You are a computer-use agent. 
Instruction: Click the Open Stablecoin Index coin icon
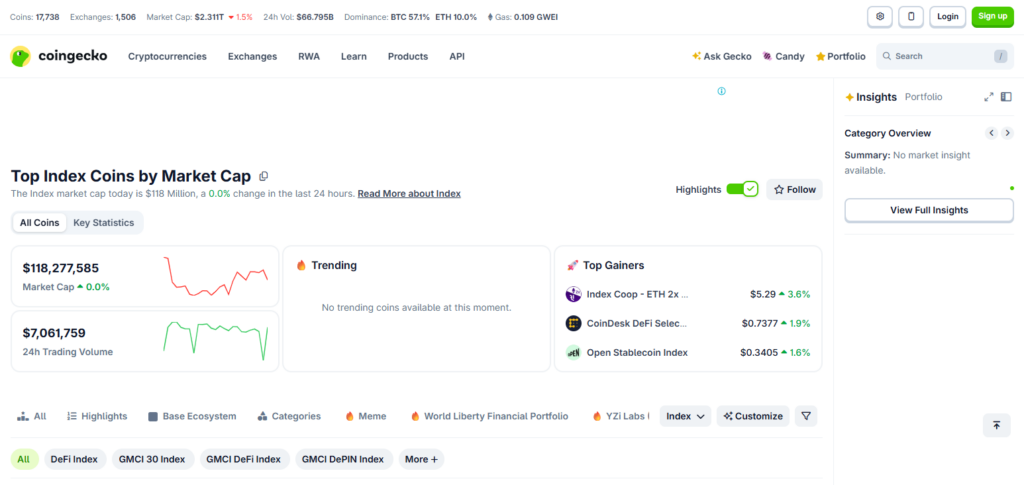pyautogui.click(x=573, y=352)
